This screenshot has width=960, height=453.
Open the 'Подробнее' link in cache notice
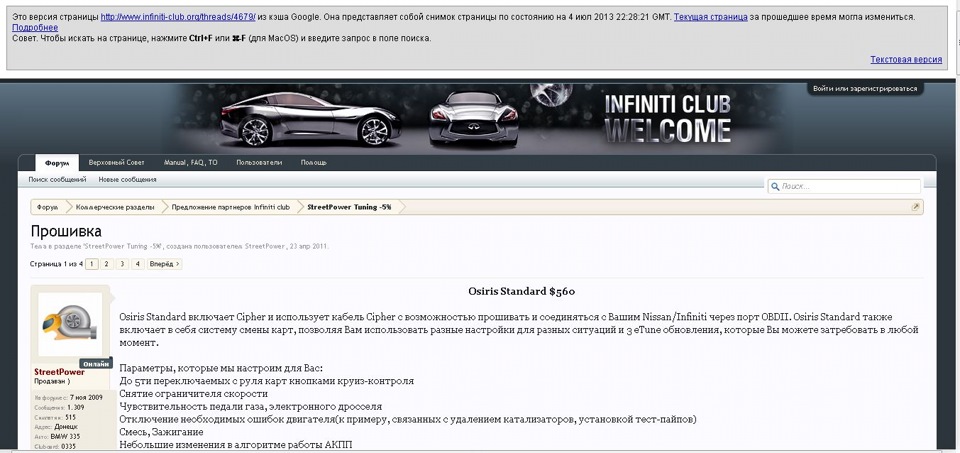(35, 28)
